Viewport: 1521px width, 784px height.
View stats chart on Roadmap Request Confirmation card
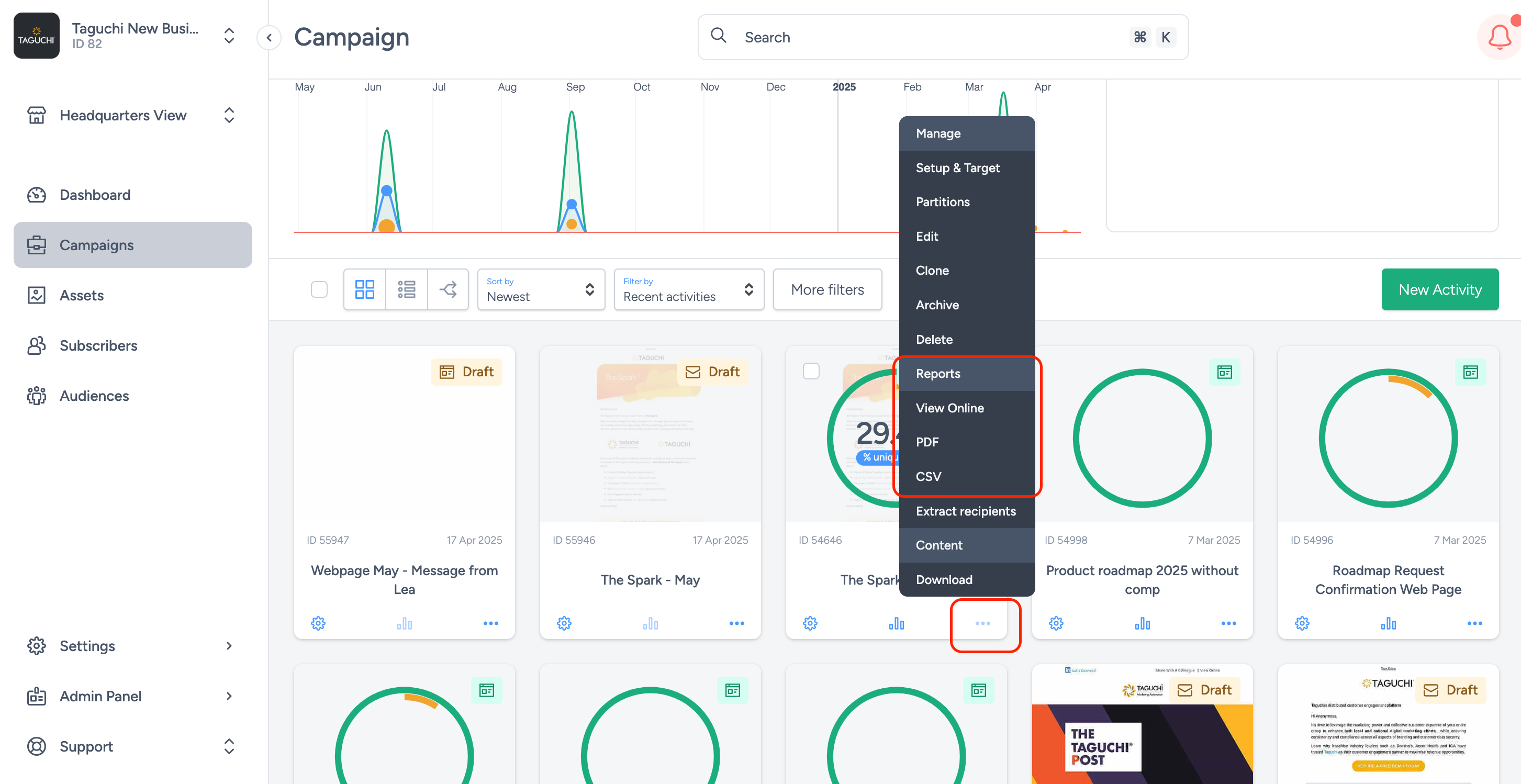(1388, 623)
